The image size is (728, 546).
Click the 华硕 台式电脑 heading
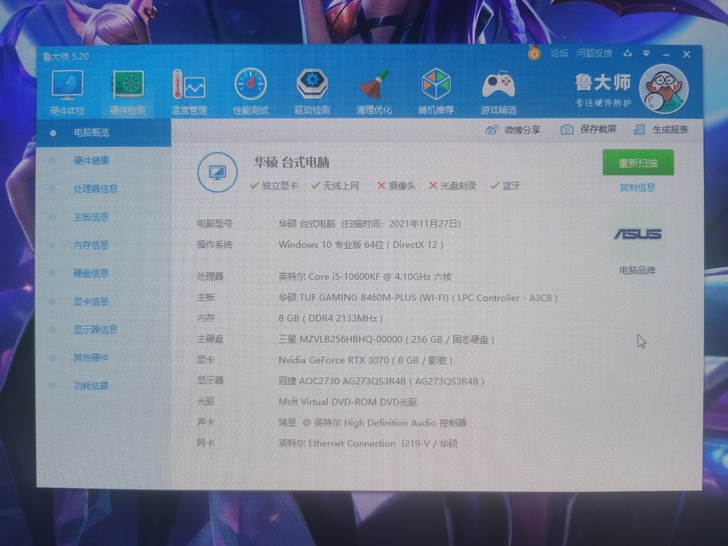[292, 162]
